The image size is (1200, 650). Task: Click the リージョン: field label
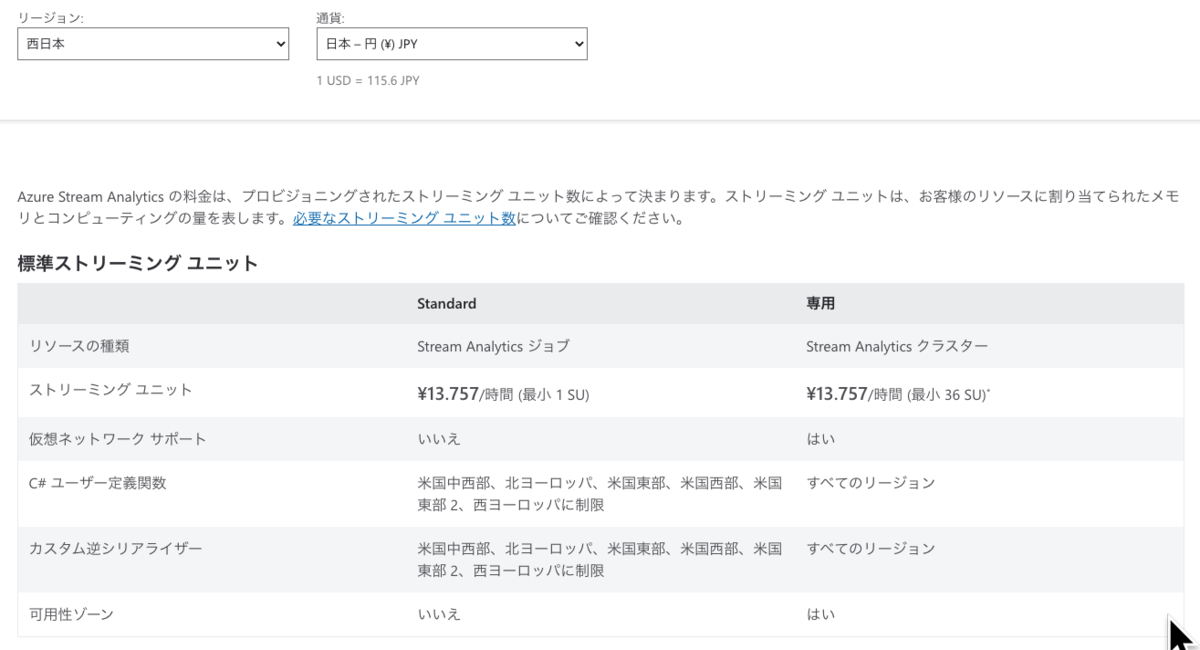pos(51,17)
